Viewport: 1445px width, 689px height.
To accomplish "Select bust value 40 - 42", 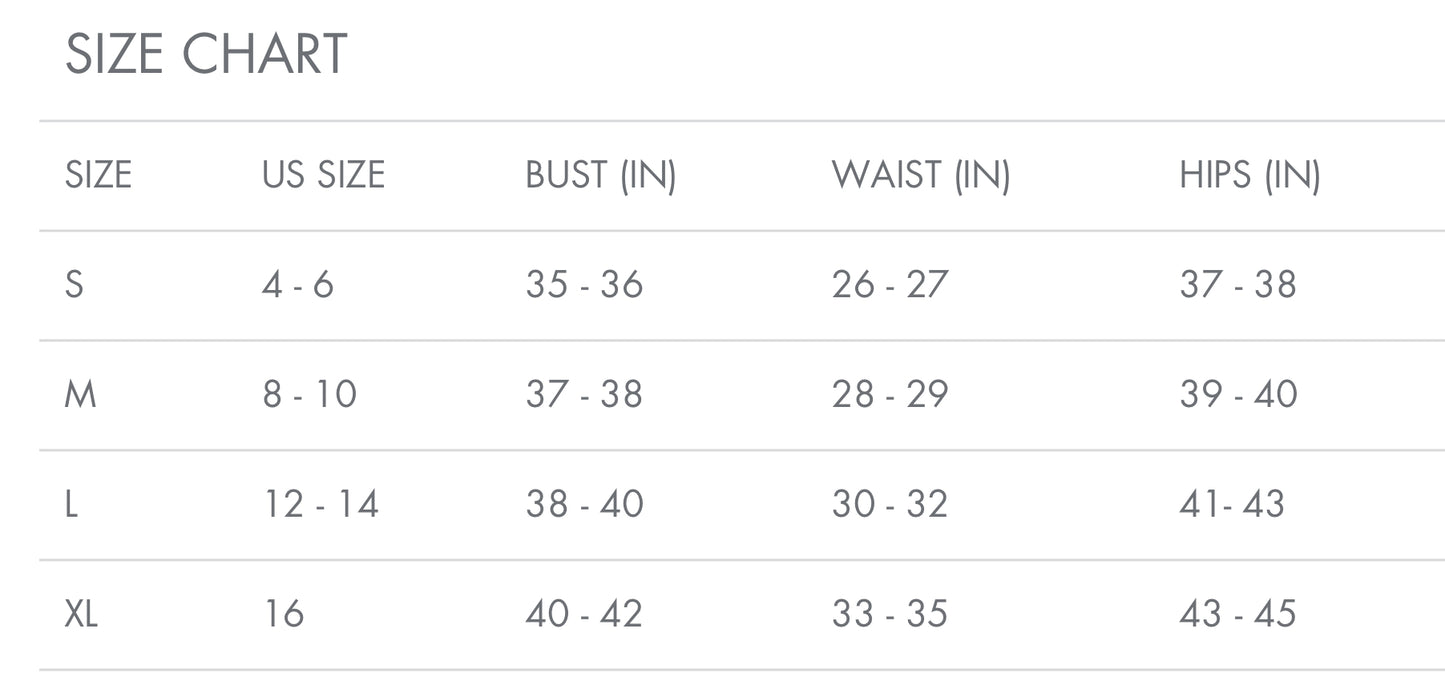I will click(x=585, y=614).
